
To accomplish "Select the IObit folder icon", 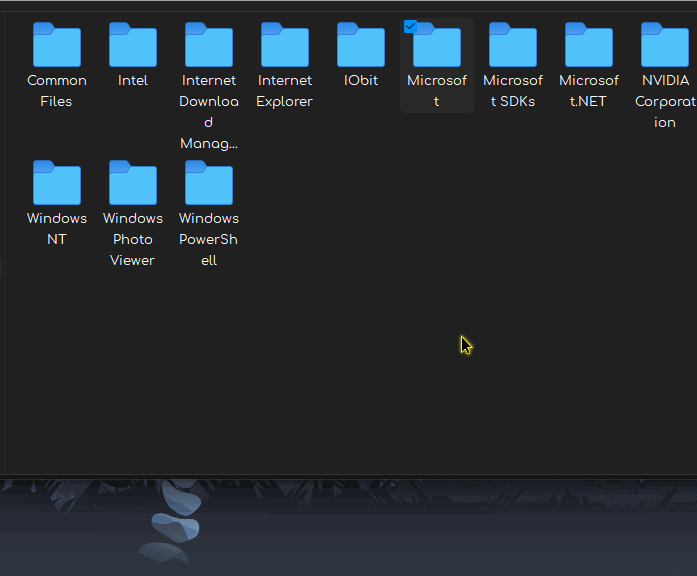I will [x=361, y=44].
